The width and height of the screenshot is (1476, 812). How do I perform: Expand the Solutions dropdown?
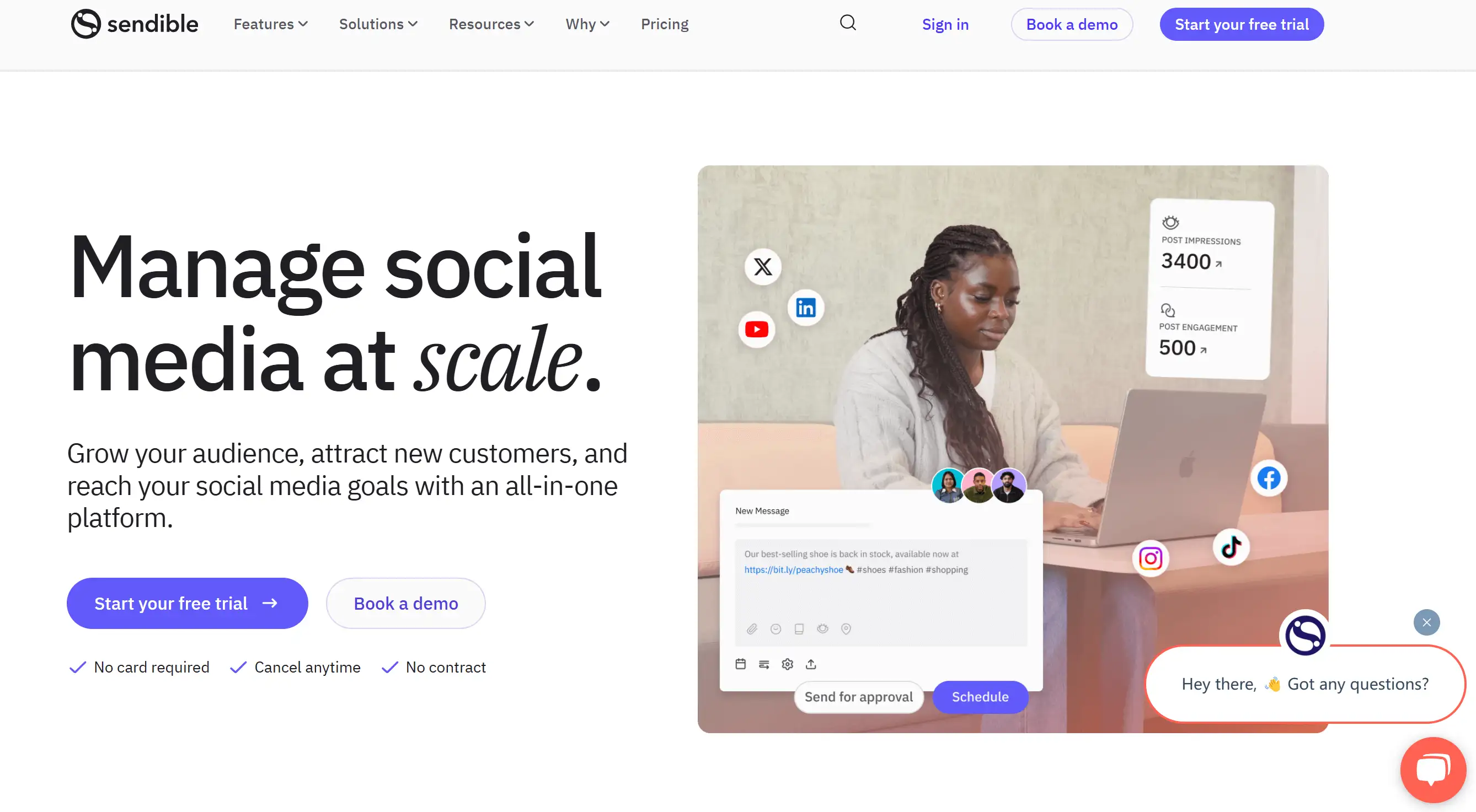click(378, 24)
